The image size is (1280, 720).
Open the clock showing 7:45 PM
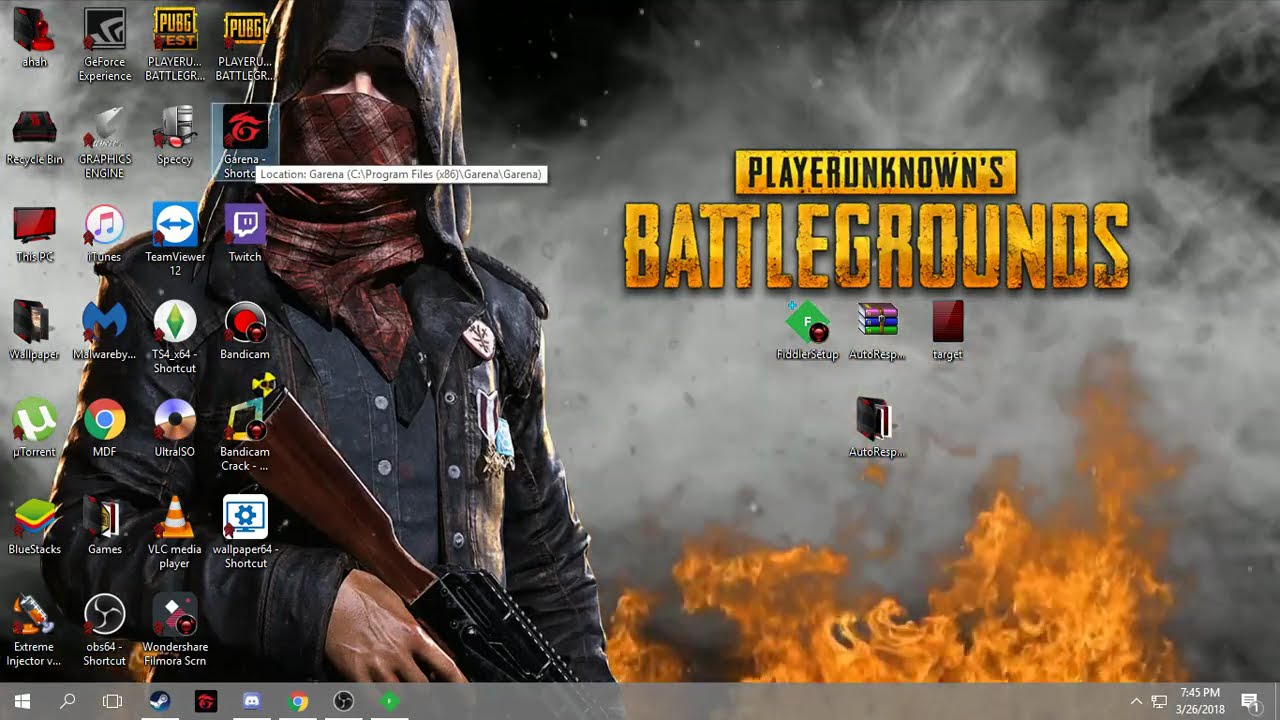(x=1200, y=701)
